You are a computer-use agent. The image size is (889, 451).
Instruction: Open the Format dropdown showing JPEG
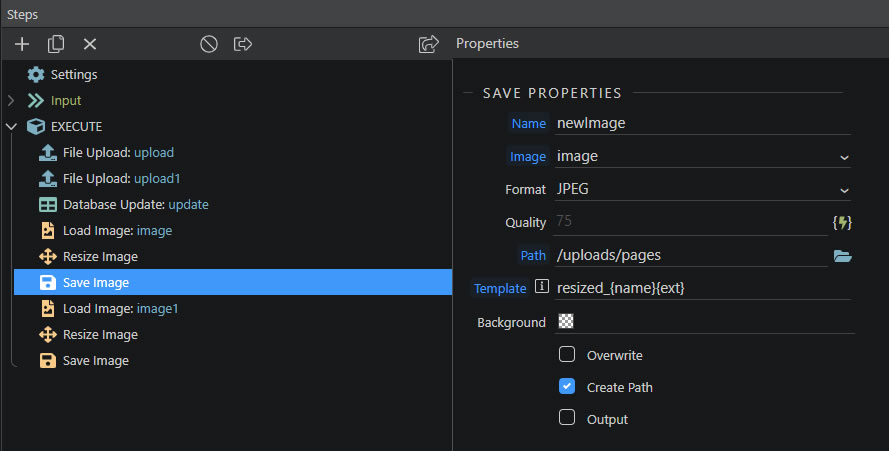pos(702,189)
